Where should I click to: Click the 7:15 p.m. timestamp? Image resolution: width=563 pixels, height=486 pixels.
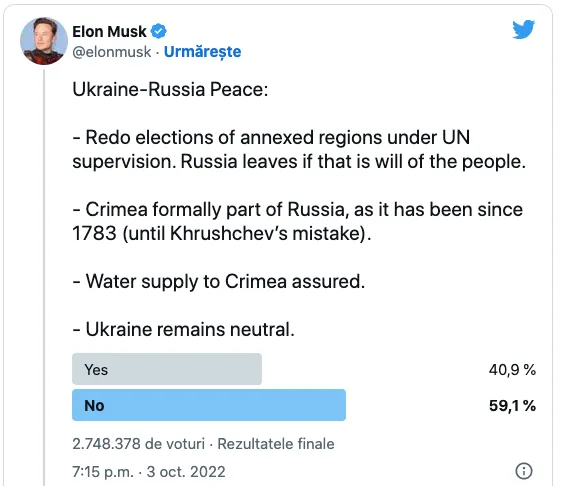(103, 472)
